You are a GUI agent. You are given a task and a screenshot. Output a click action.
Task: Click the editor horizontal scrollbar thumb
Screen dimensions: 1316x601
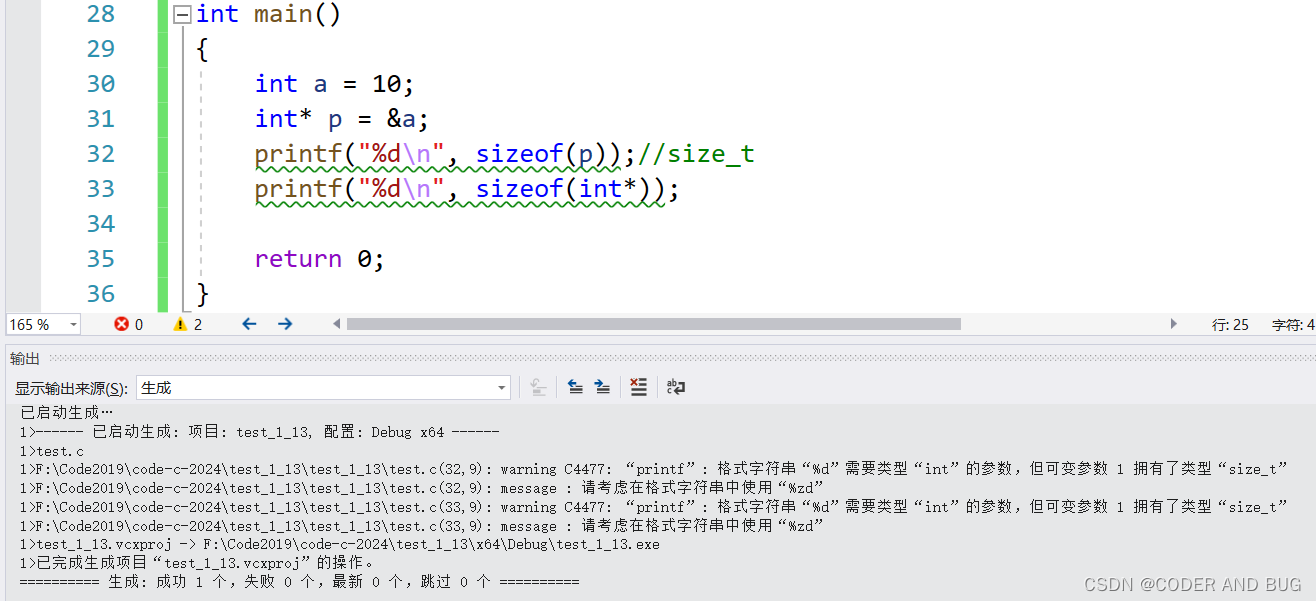tap(653, 324)
